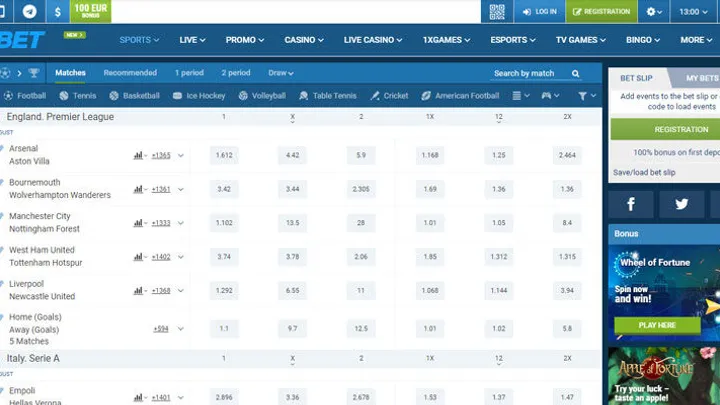Select odds 1.612 for Arsenal win
Viewport: 720px width, 405px height.
[x=224, y=155]
